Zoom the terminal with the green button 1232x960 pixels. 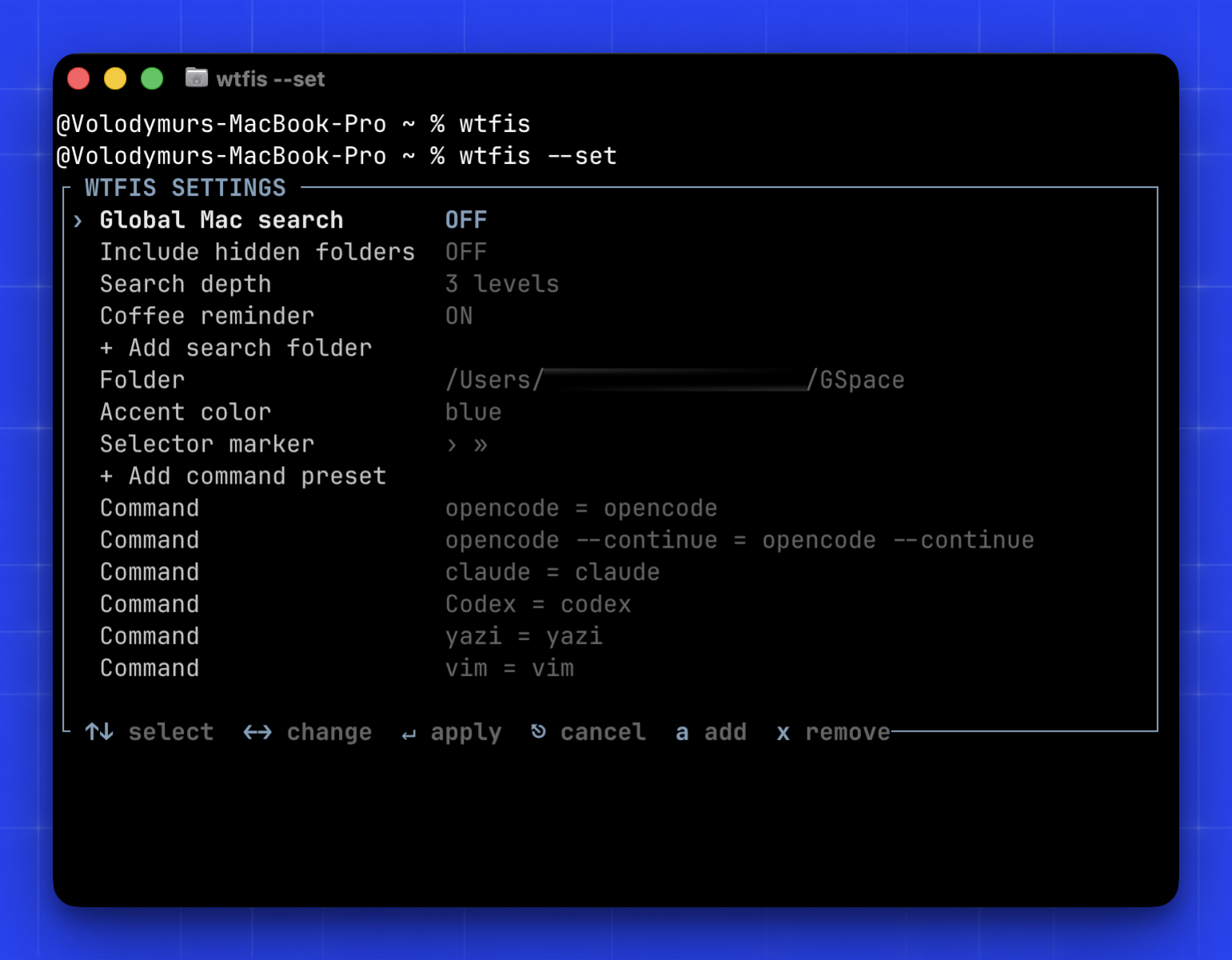point(152,78)
